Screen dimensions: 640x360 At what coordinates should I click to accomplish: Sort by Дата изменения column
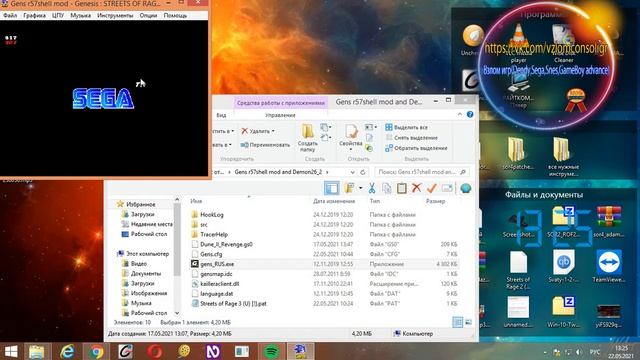(x=334, y=201)
